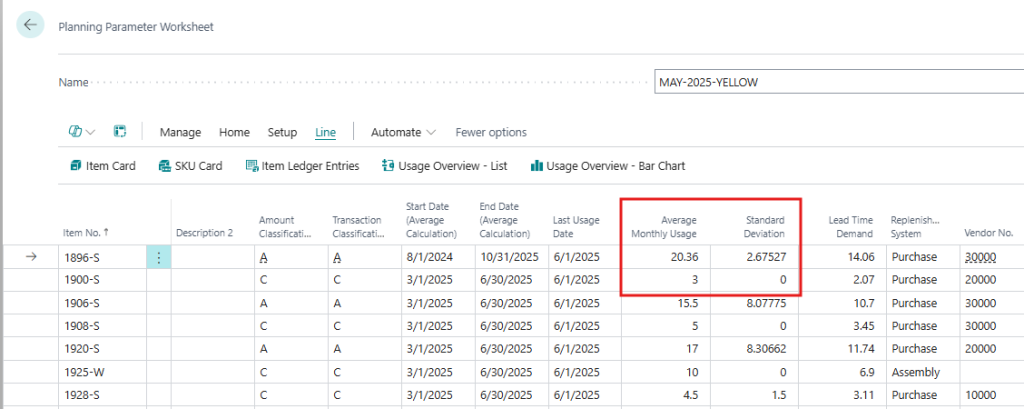Open Usage Overview - Bar Chart
Image resolution: width=1024 pixels, height=409 pixels.
pyautogui.click(x=607, y=166)
